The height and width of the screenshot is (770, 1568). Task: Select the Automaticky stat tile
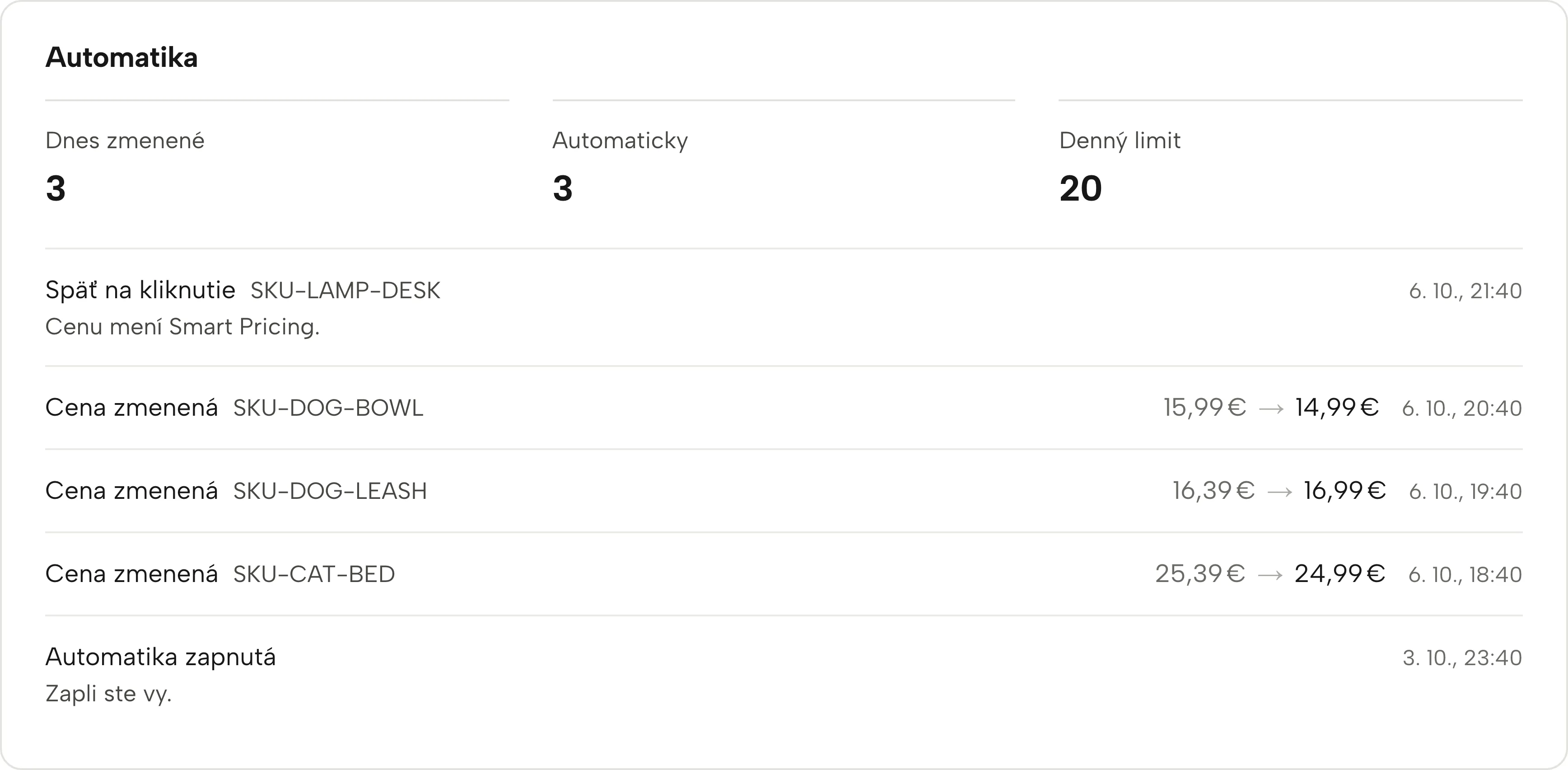tap(784, 161)
